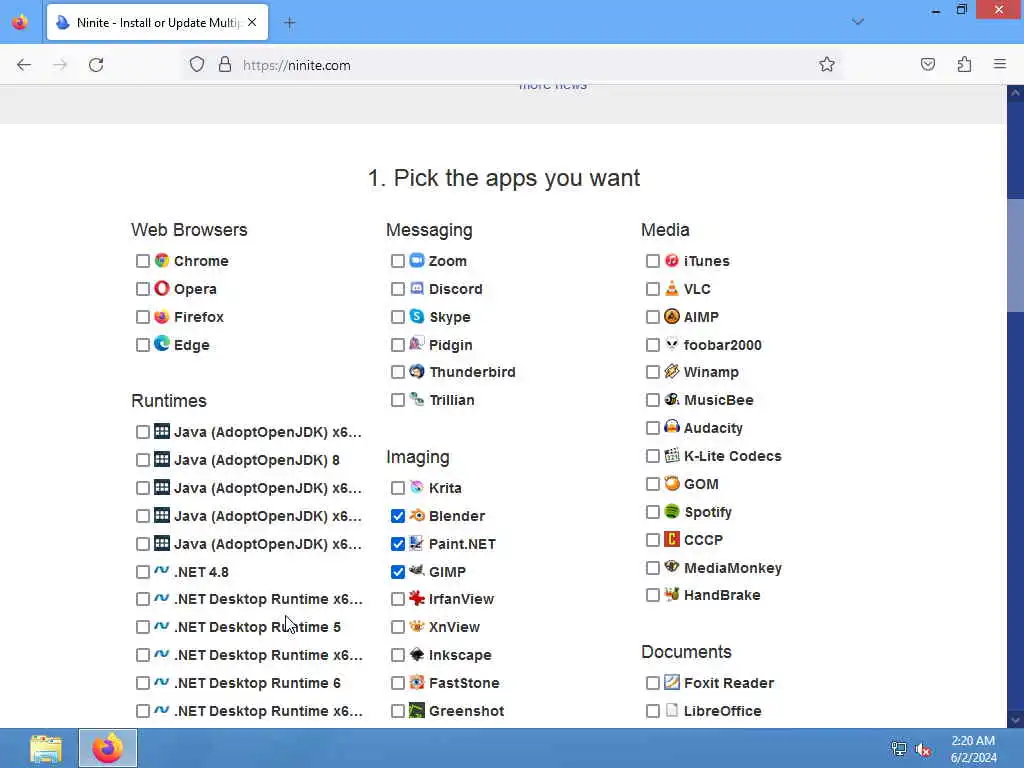This screenshot has height=768, width=1024.
Task: Tick the K-Lite Codecs checkbox
Action: 652,456
